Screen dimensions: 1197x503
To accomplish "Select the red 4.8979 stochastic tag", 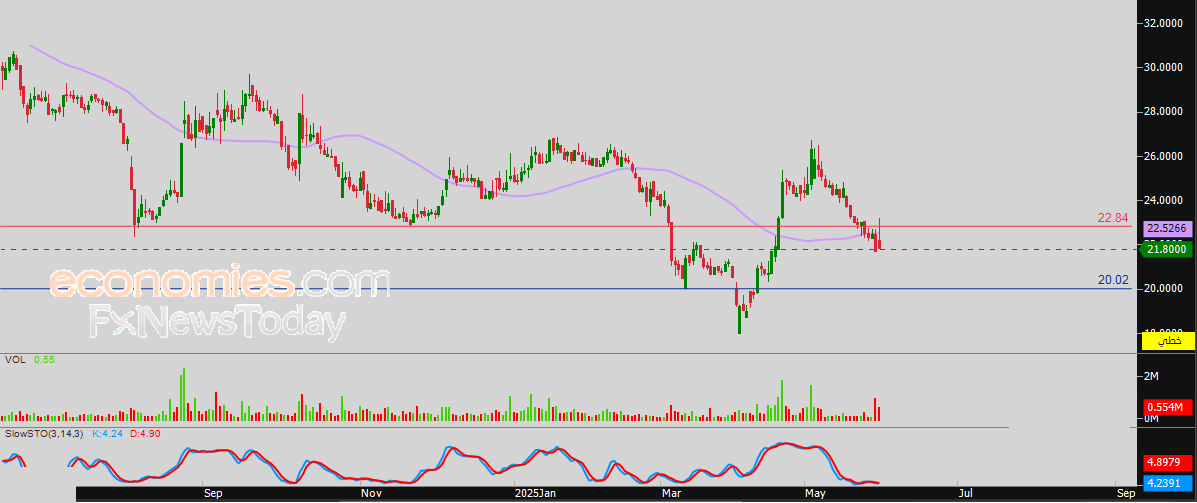I will (1166, 463).
